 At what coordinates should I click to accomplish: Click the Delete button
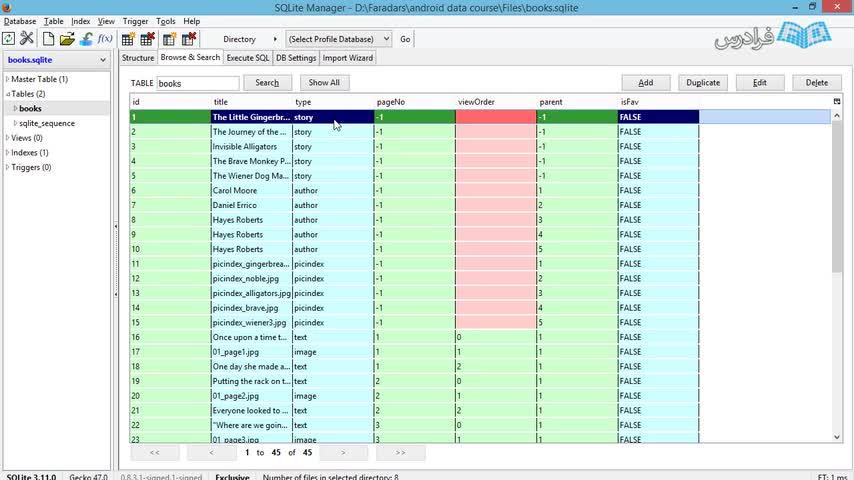pyautogui.click(x=816, y=83)
